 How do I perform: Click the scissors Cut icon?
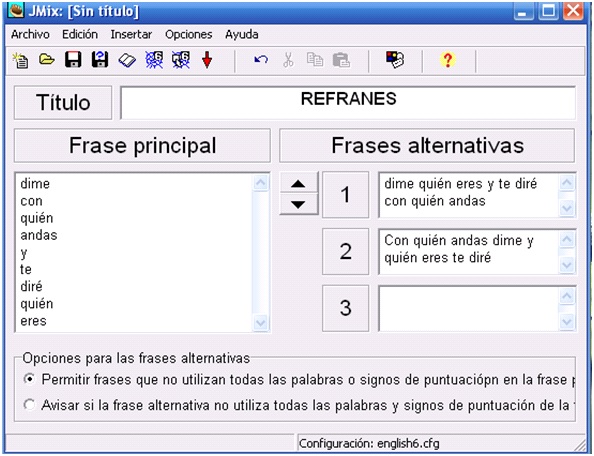[288, 60]
